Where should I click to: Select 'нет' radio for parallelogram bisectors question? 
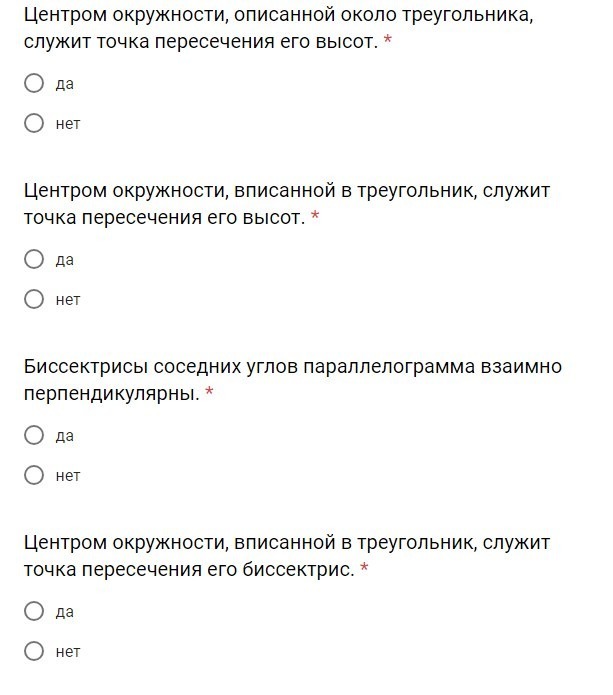tap(34, 476)
